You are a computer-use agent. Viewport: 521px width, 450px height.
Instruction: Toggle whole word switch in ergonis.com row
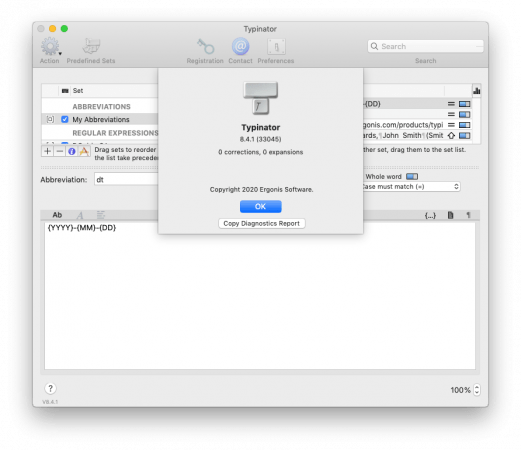click(x=464, y=125)
